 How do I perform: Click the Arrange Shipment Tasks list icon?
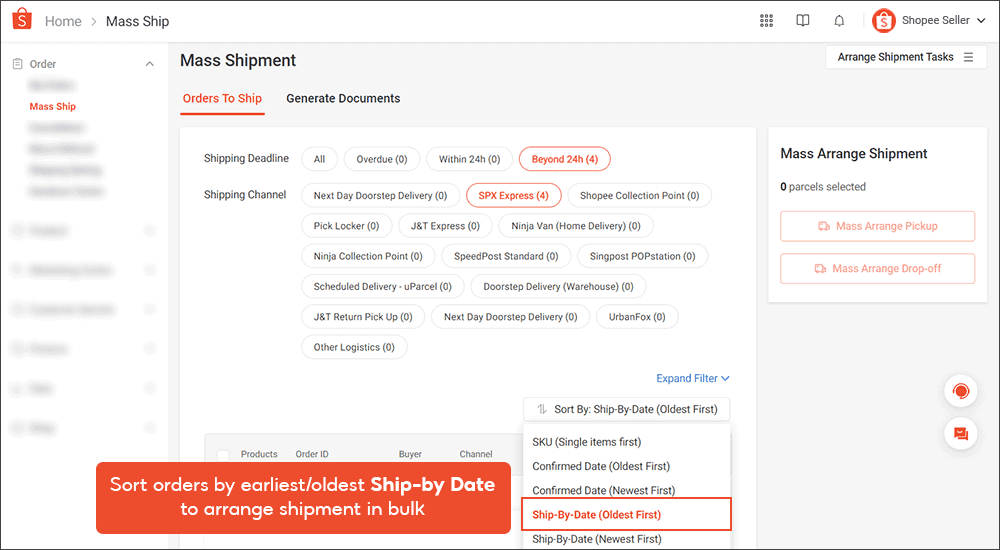click(969, 57)
